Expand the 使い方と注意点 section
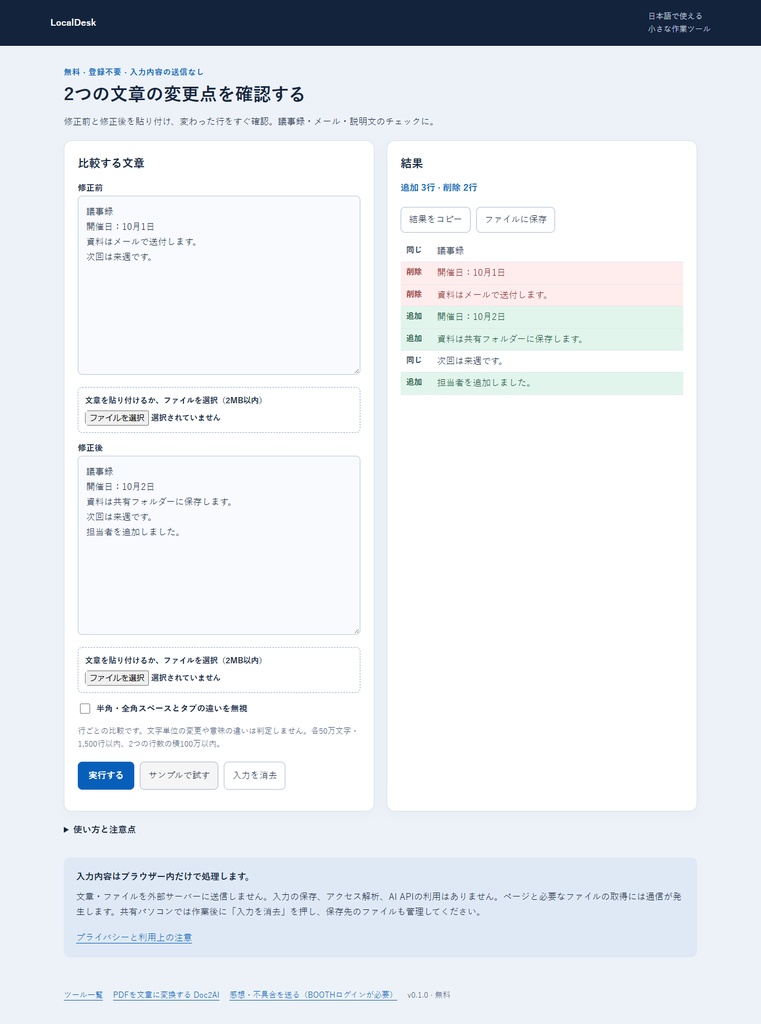Screen dimensions: 761x1024 pyautogui.click(x=100, y=829)
